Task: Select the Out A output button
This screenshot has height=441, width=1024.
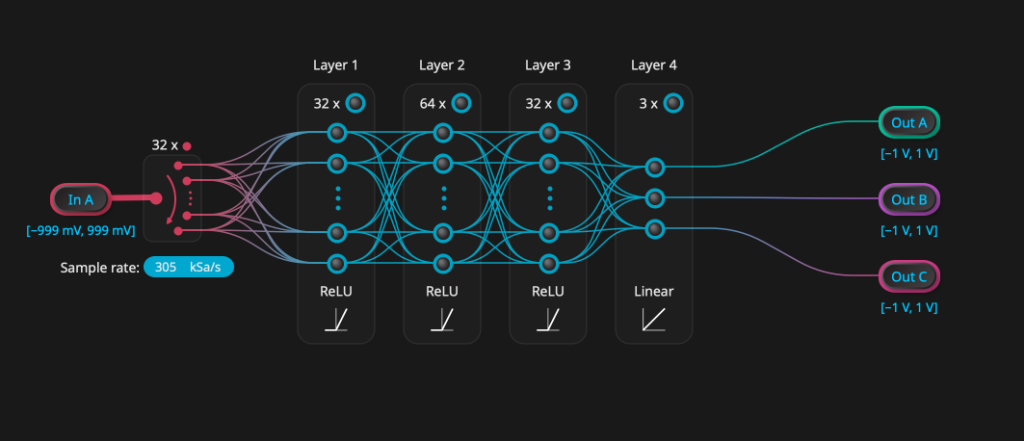Action: (x=909, y=122)
